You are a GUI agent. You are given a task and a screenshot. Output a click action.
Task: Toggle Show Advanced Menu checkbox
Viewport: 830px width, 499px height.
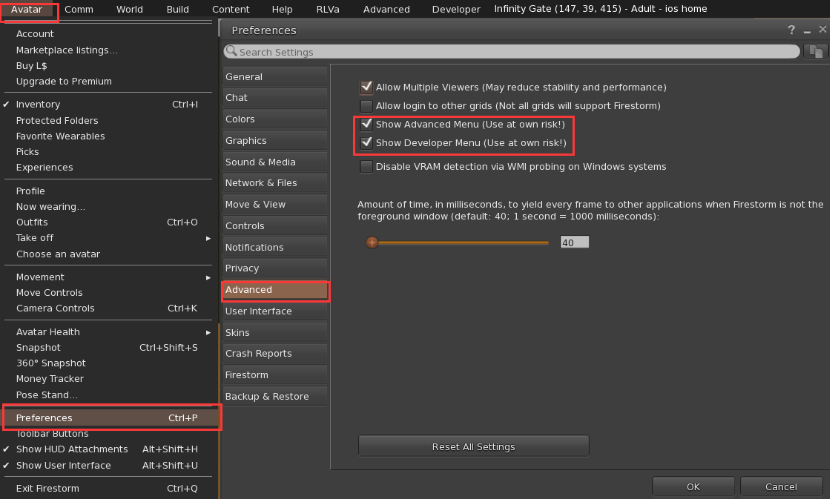tap(366, 124)
